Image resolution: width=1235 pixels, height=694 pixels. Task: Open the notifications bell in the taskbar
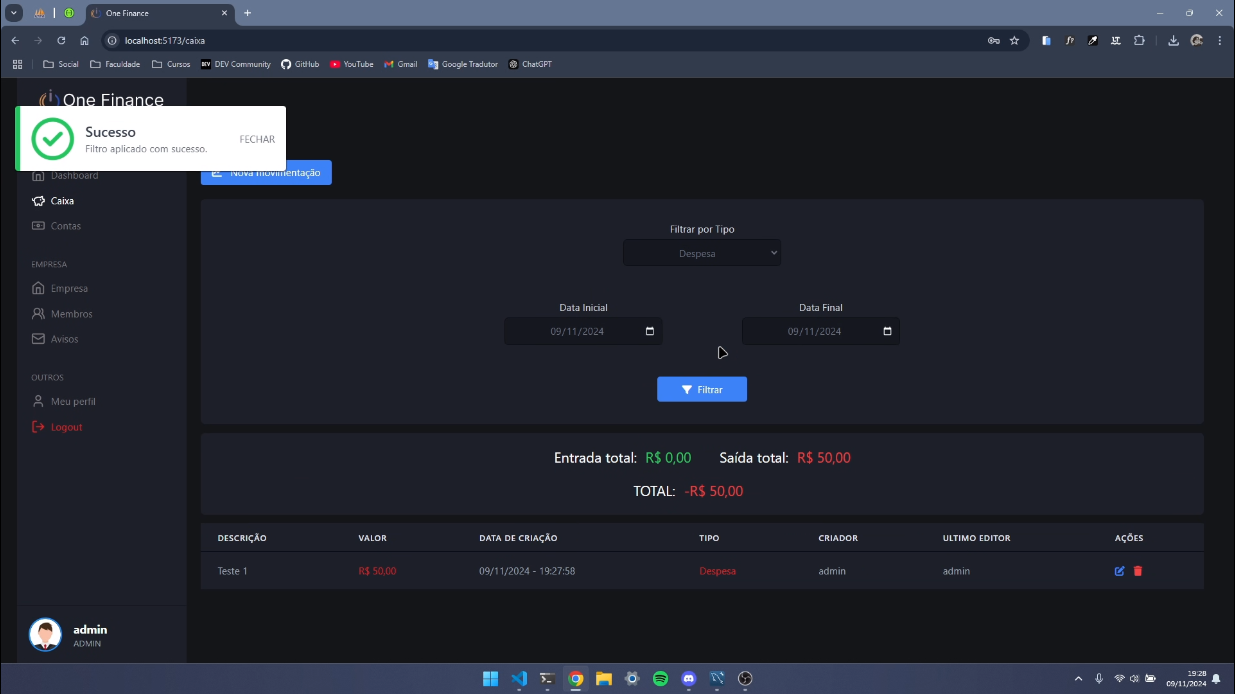click(x=1216, y=678)
